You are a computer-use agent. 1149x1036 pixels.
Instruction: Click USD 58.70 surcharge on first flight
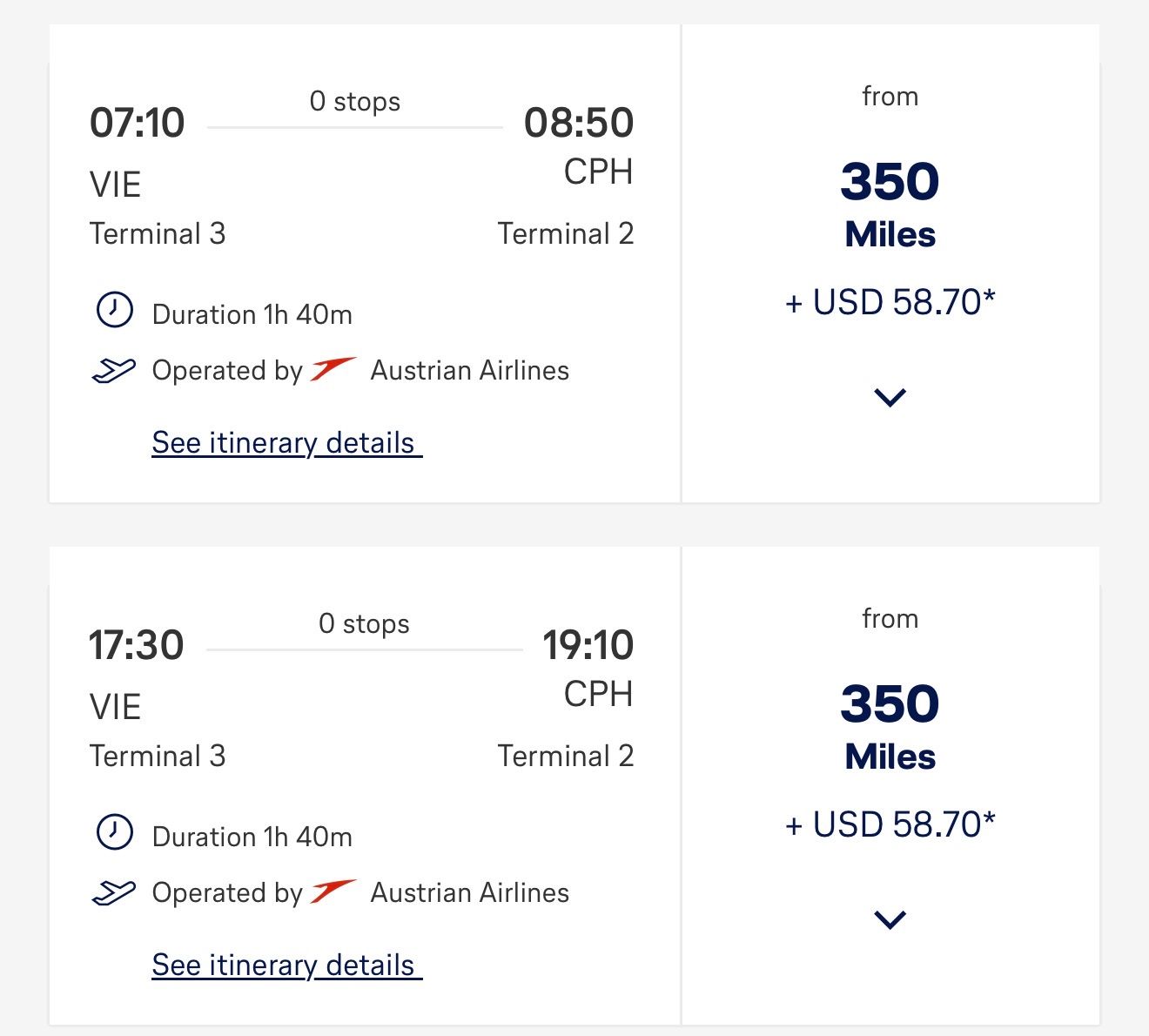click(x=890, y=302)
